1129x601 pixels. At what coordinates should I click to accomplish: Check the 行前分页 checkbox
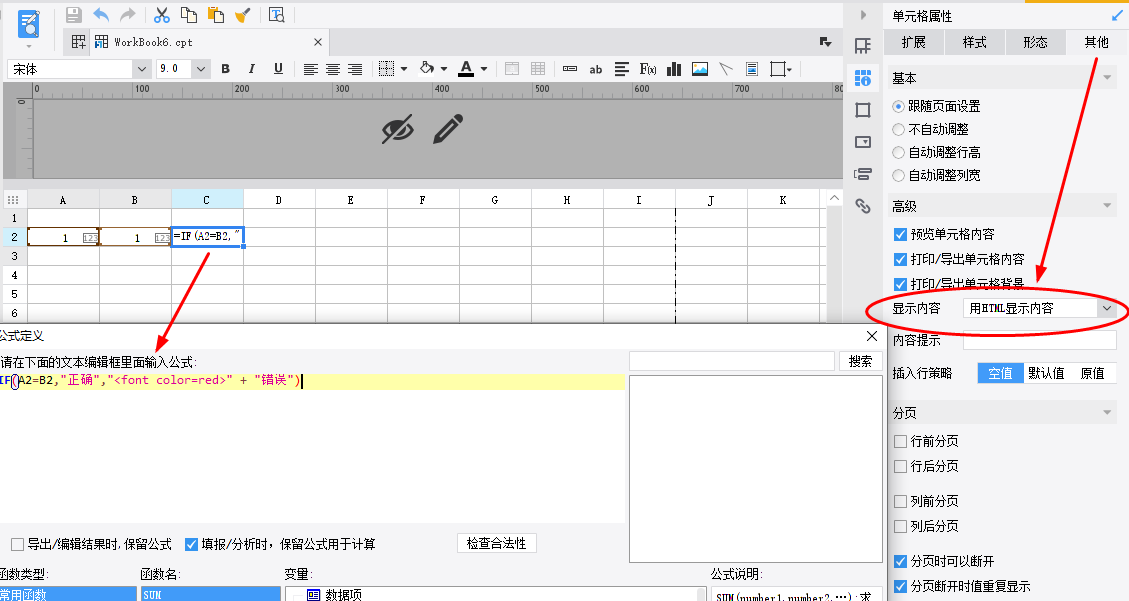pos(900,440)
